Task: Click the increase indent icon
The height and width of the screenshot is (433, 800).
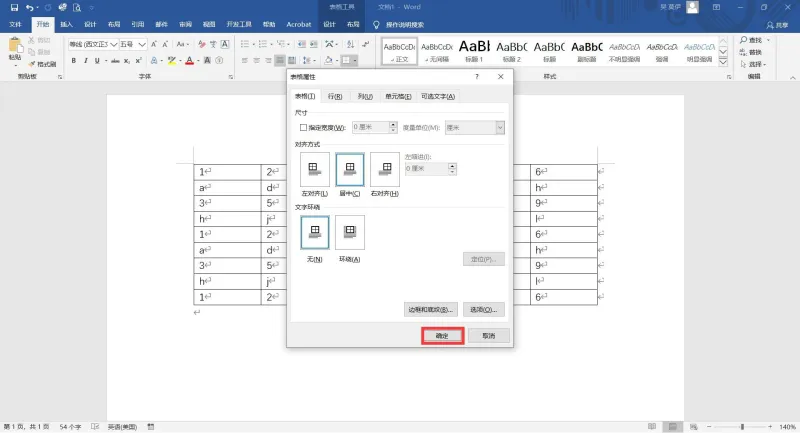Action: pos(313,44)
